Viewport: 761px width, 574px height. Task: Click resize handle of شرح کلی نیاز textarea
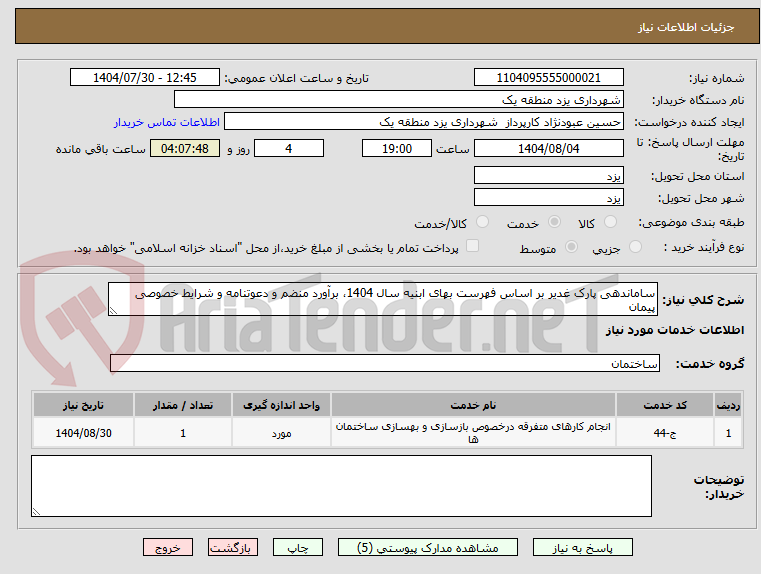[x=113, y=311]
